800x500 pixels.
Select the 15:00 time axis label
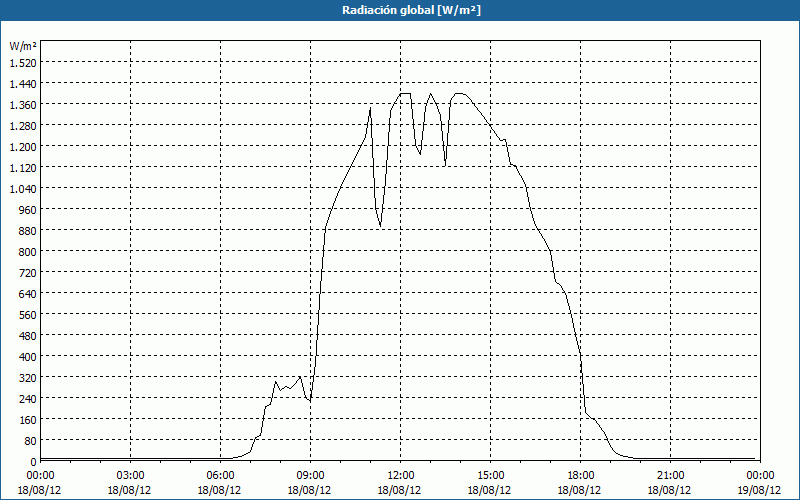pyautogui.click(x=490, y=476)
